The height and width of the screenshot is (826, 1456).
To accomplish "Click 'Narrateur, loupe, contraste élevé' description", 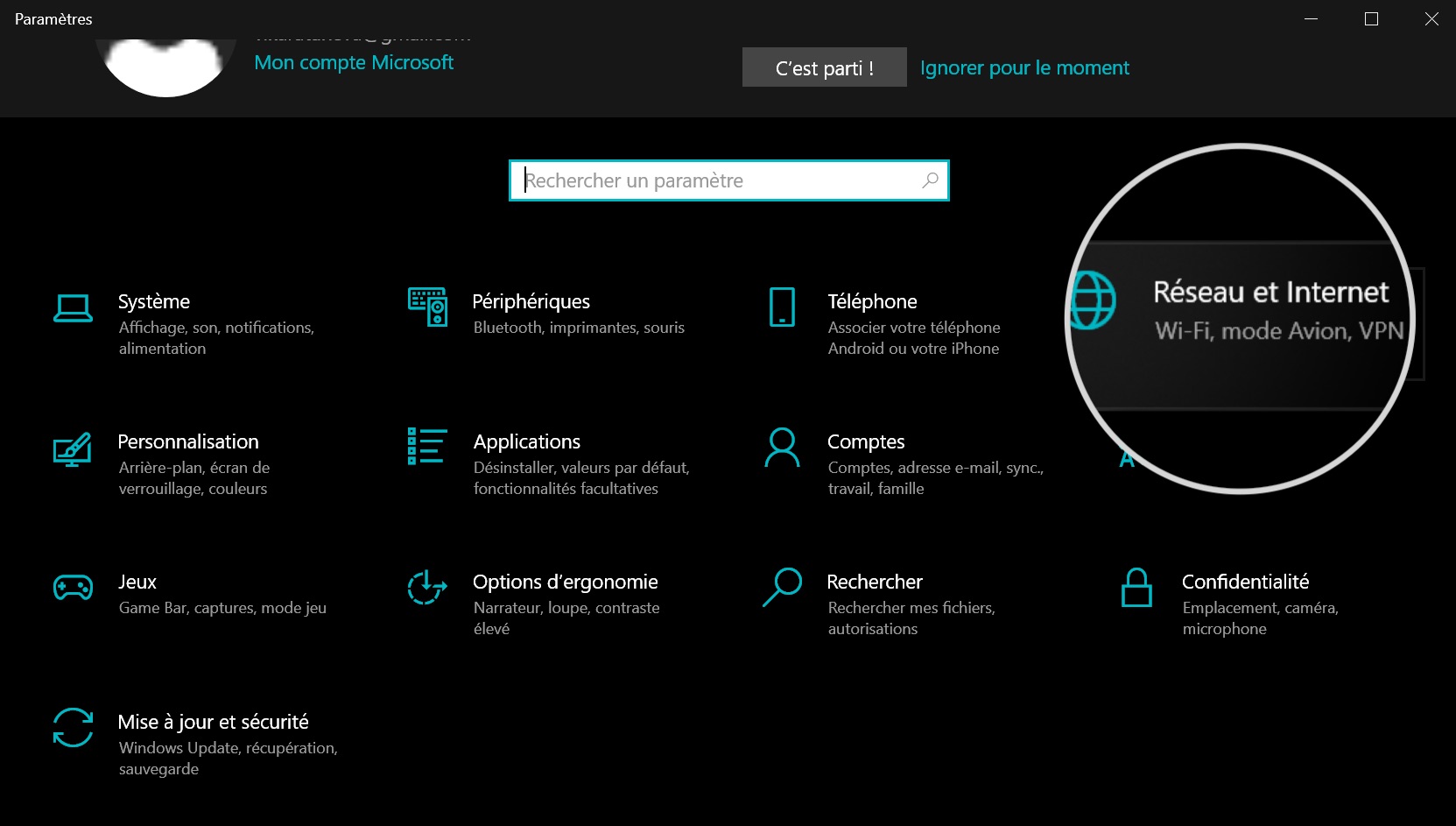I will click(x=566, y=618).
